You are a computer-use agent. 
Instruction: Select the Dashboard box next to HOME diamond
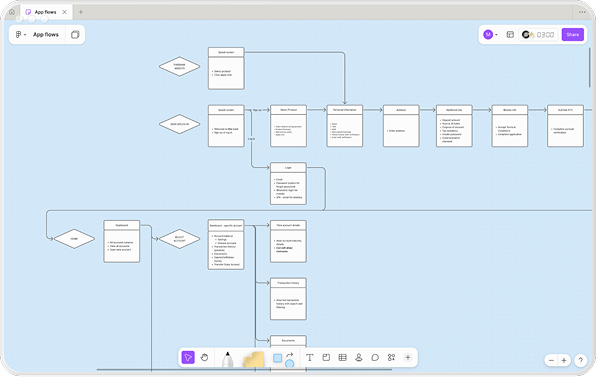(x=122, y=241)
